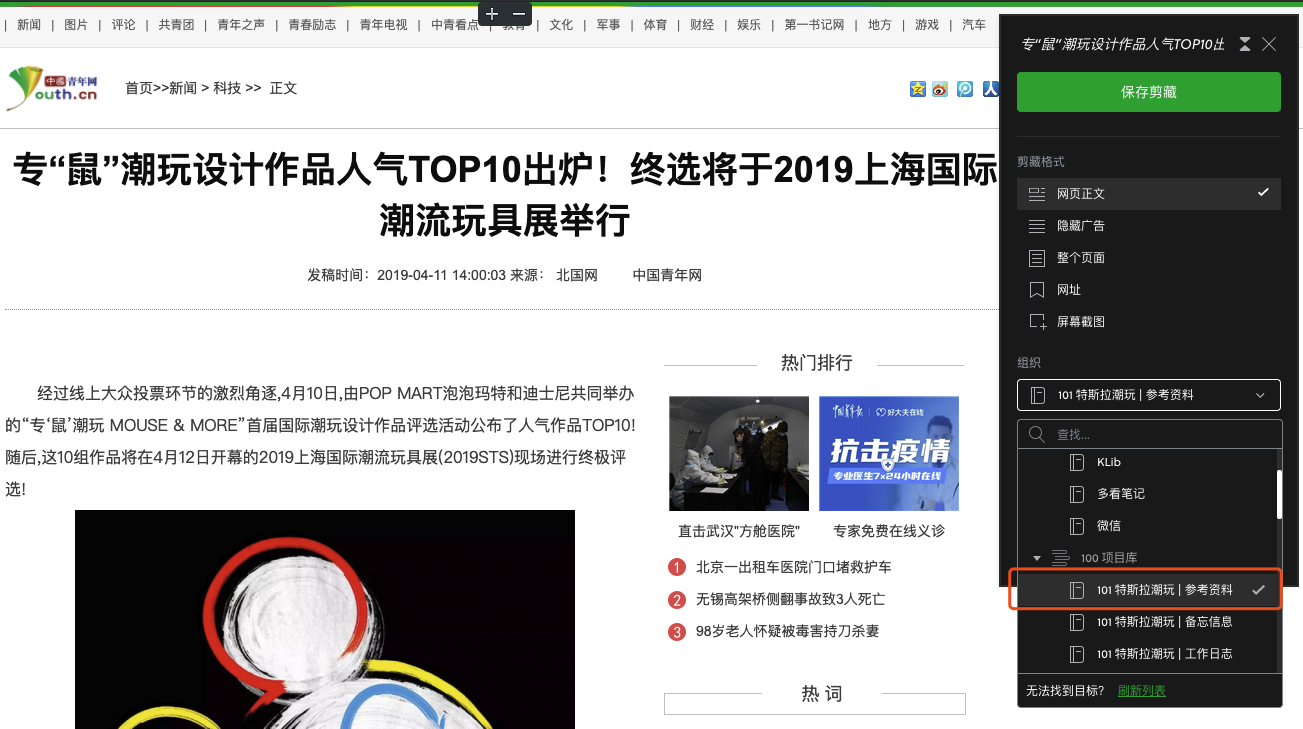Open the 直击武汉"方舱医院" caption link

[x=739, y=531]
